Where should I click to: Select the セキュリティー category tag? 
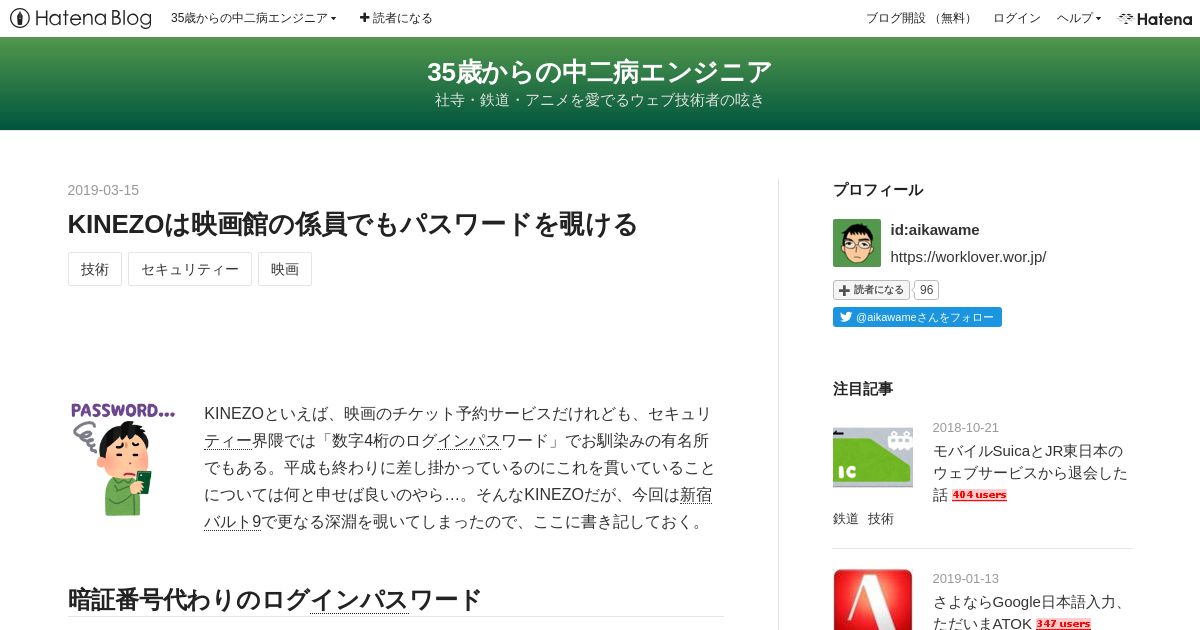point(190,269)
